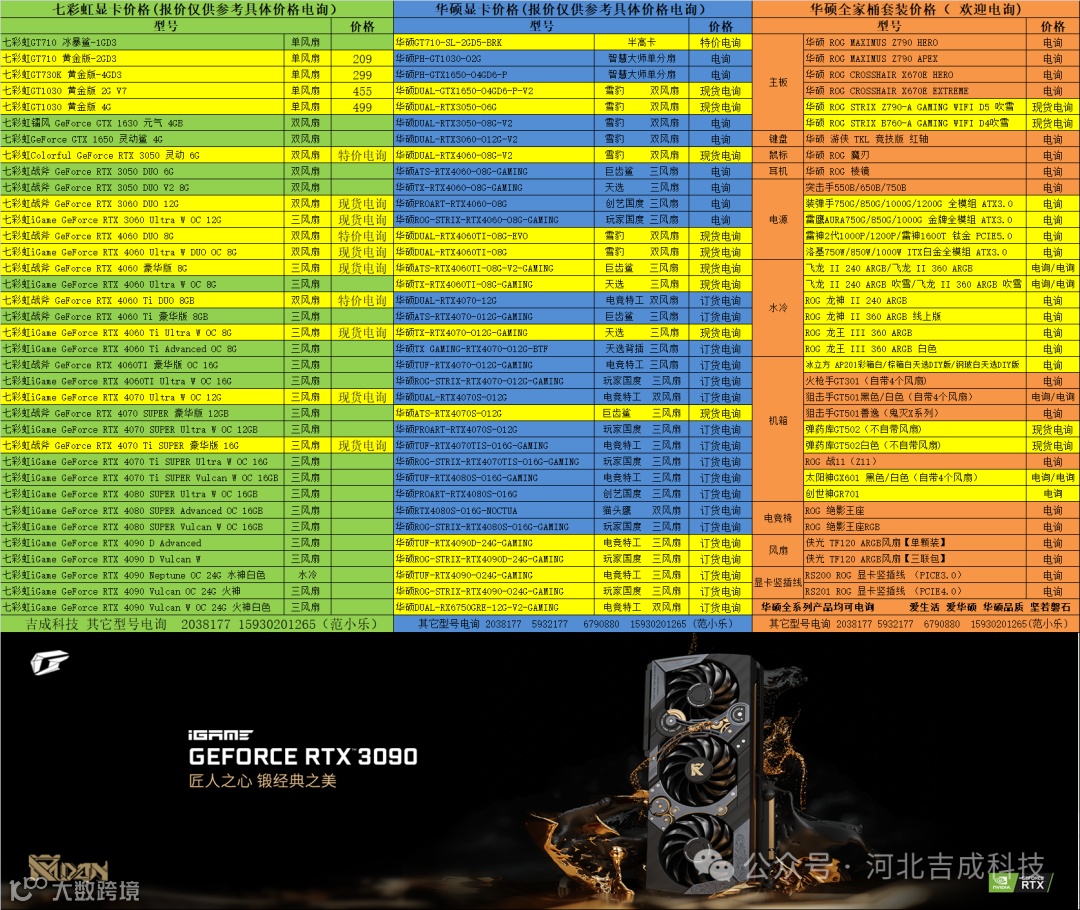
Task: Select the 显卡竖插线 category cell
Action: point(778,583)
